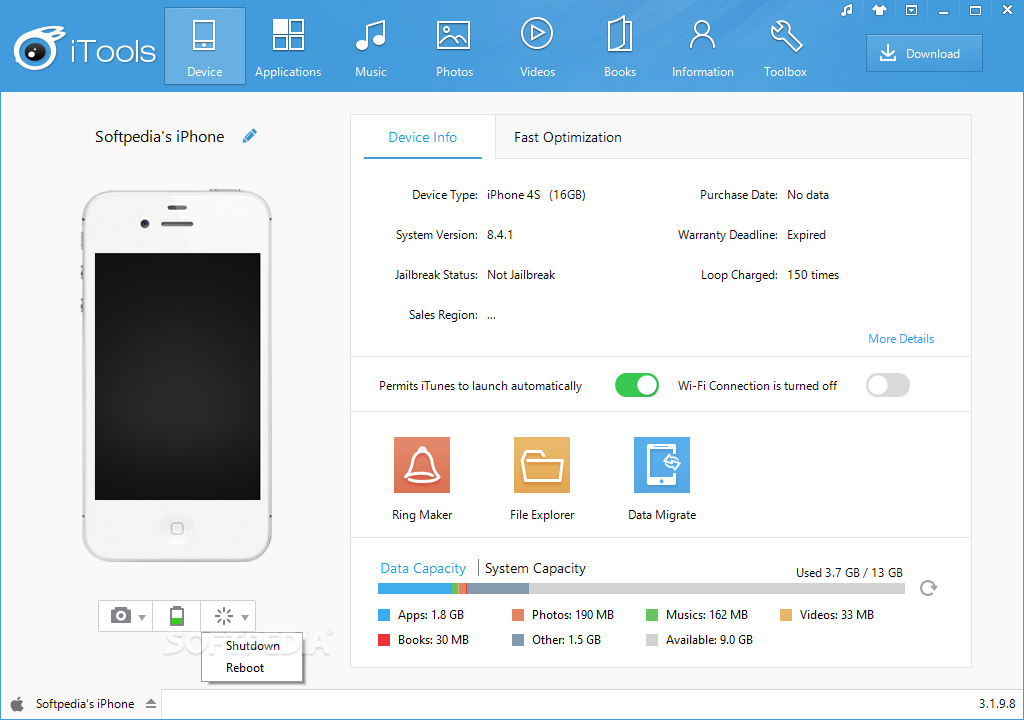Click the '150 times' loop charged value

813,275
